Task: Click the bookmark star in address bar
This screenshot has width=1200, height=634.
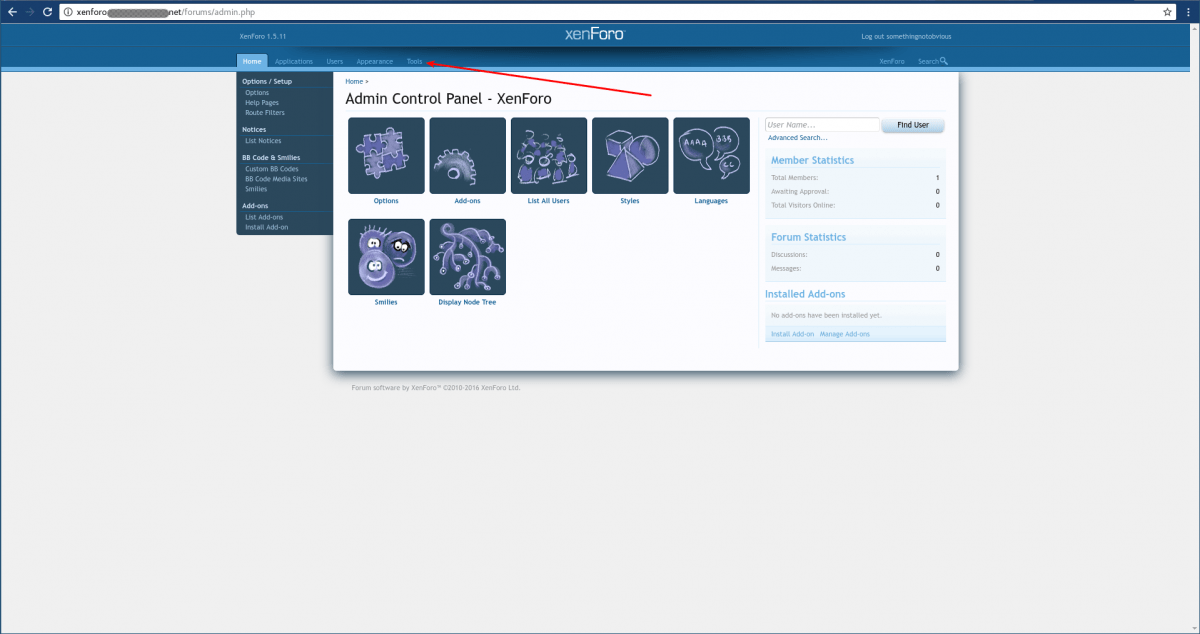Action: [x=1166, y=13]
